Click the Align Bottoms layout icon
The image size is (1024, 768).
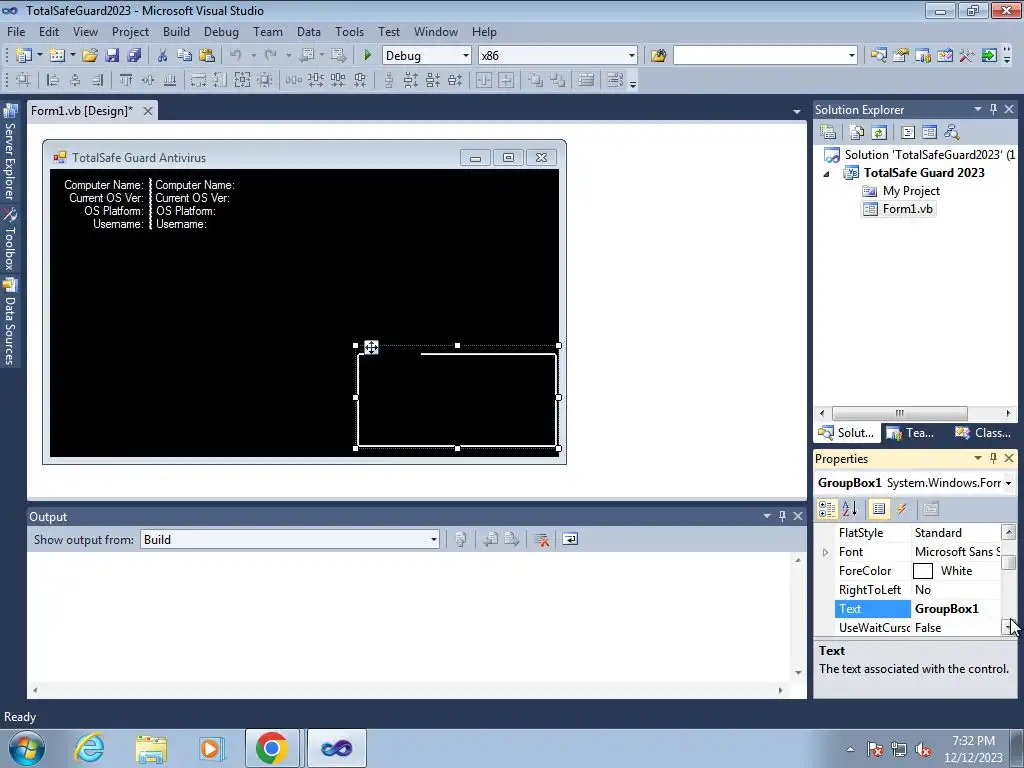tap(170, 80)
